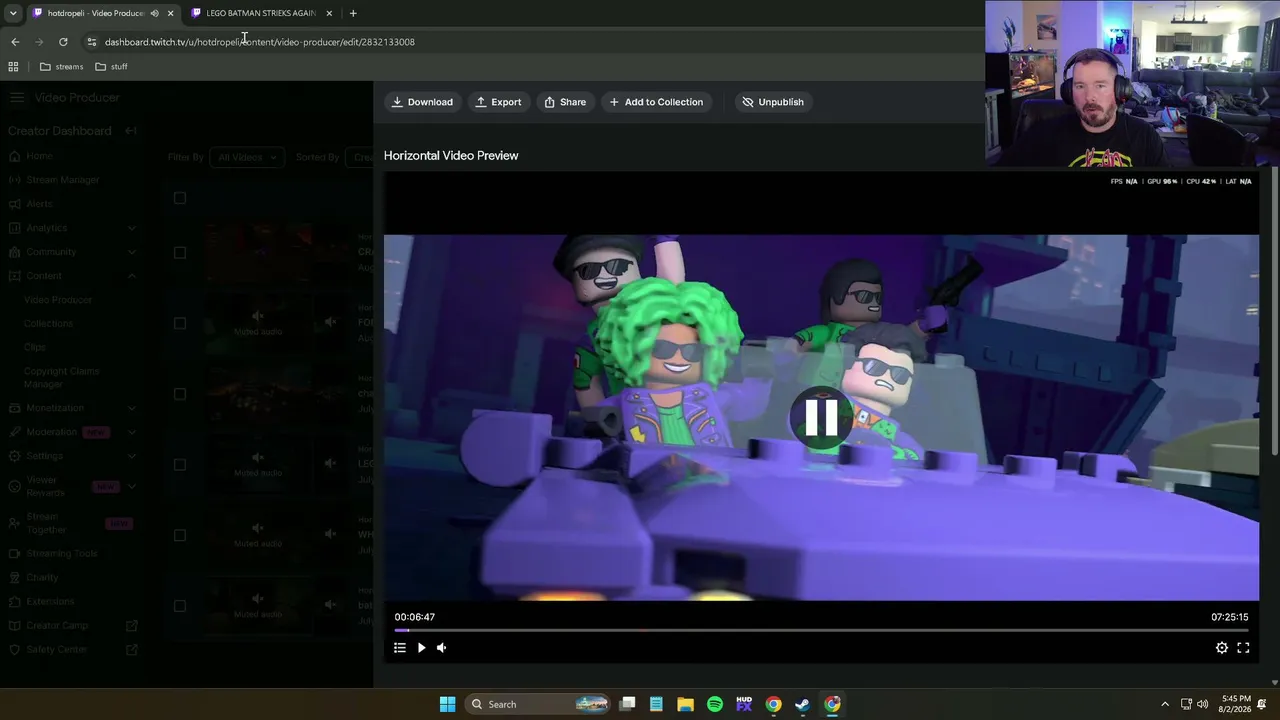Open the streams bookmark folder
1280x720 pixels.
click(61, 67)
